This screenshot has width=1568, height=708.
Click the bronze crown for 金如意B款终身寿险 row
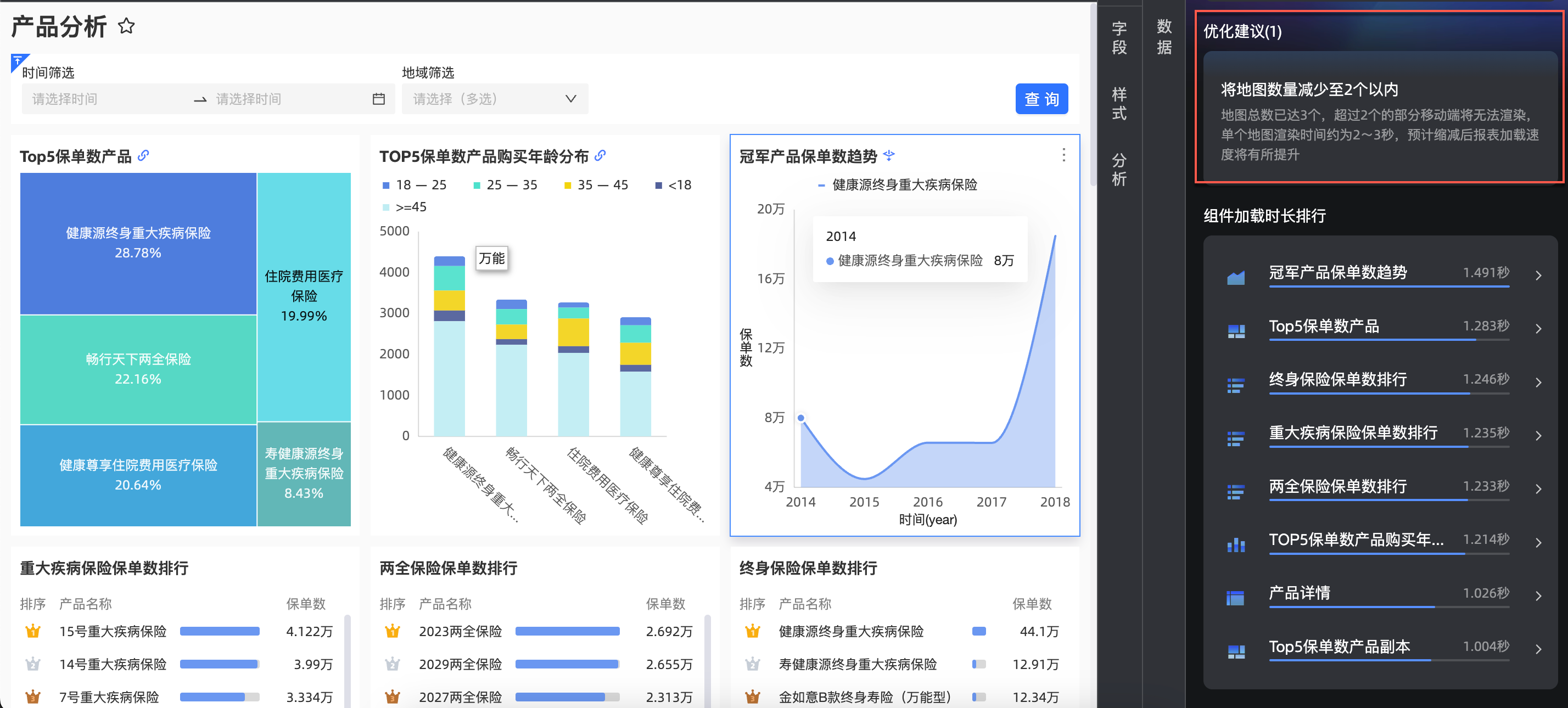752,697
